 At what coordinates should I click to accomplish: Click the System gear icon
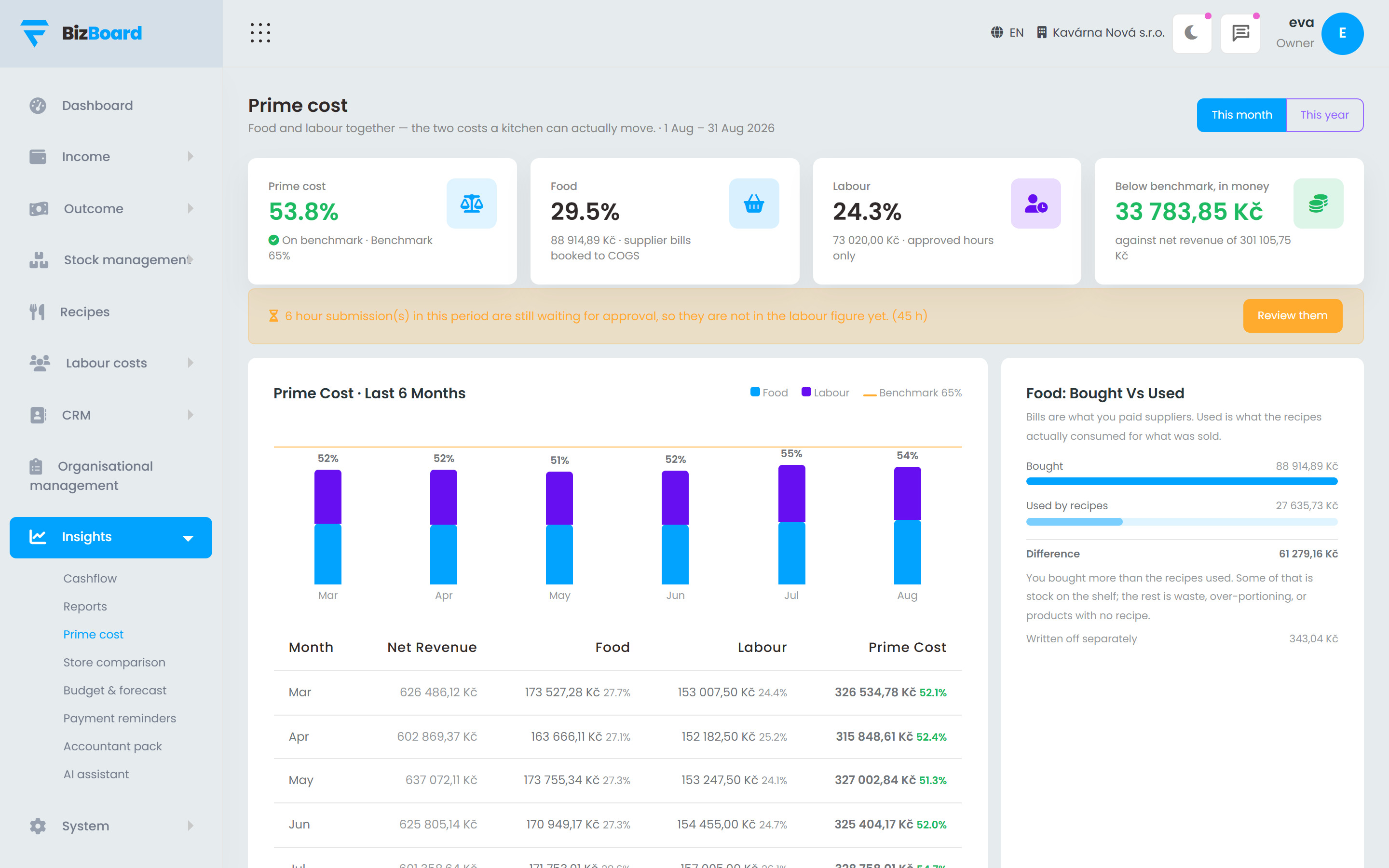click(x=38, y=826)
